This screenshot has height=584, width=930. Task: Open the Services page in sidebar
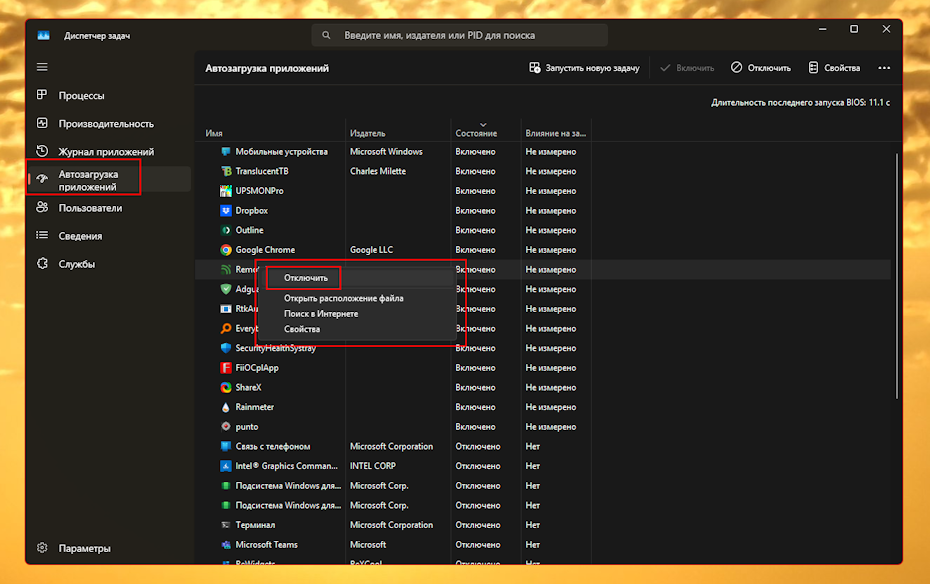coord(76,264)
